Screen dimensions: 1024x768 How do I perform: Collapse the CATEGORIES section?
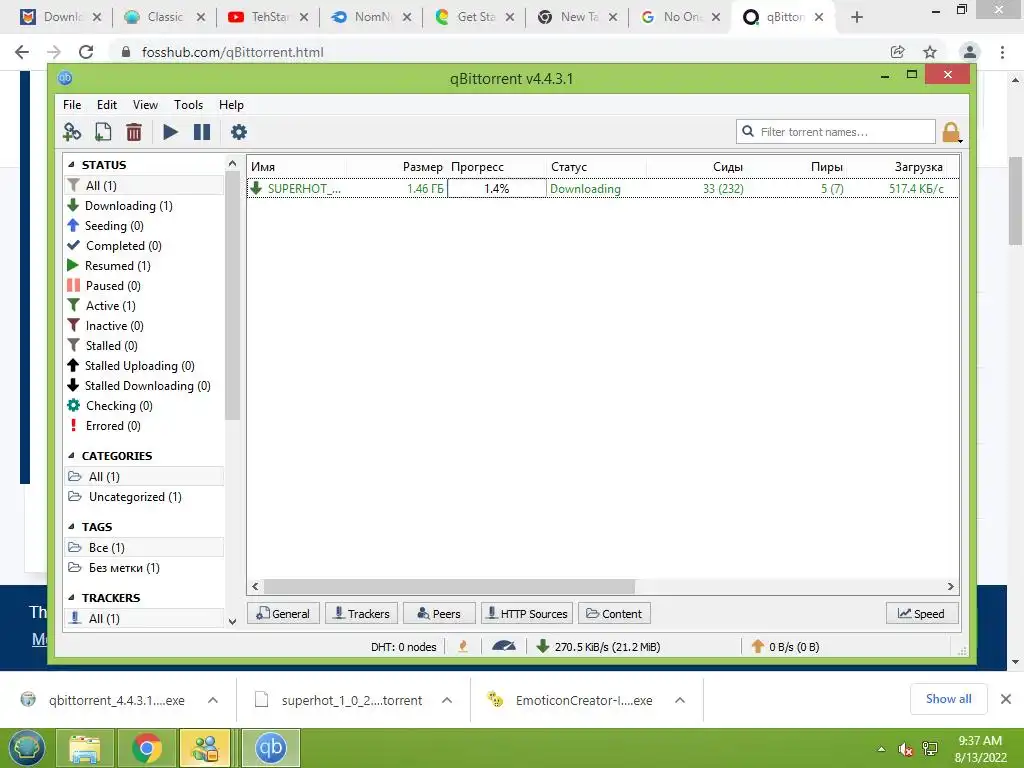tap(71, 456)
